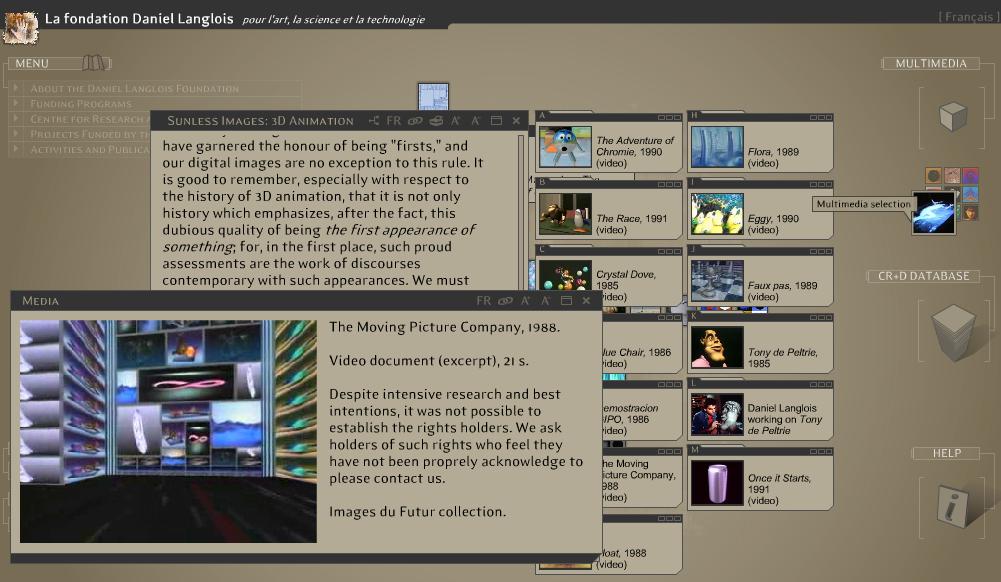Click the printer icon in Sunless Images title bar
The height and width of the screenshot is (582, 1001).
click(436, 121)
